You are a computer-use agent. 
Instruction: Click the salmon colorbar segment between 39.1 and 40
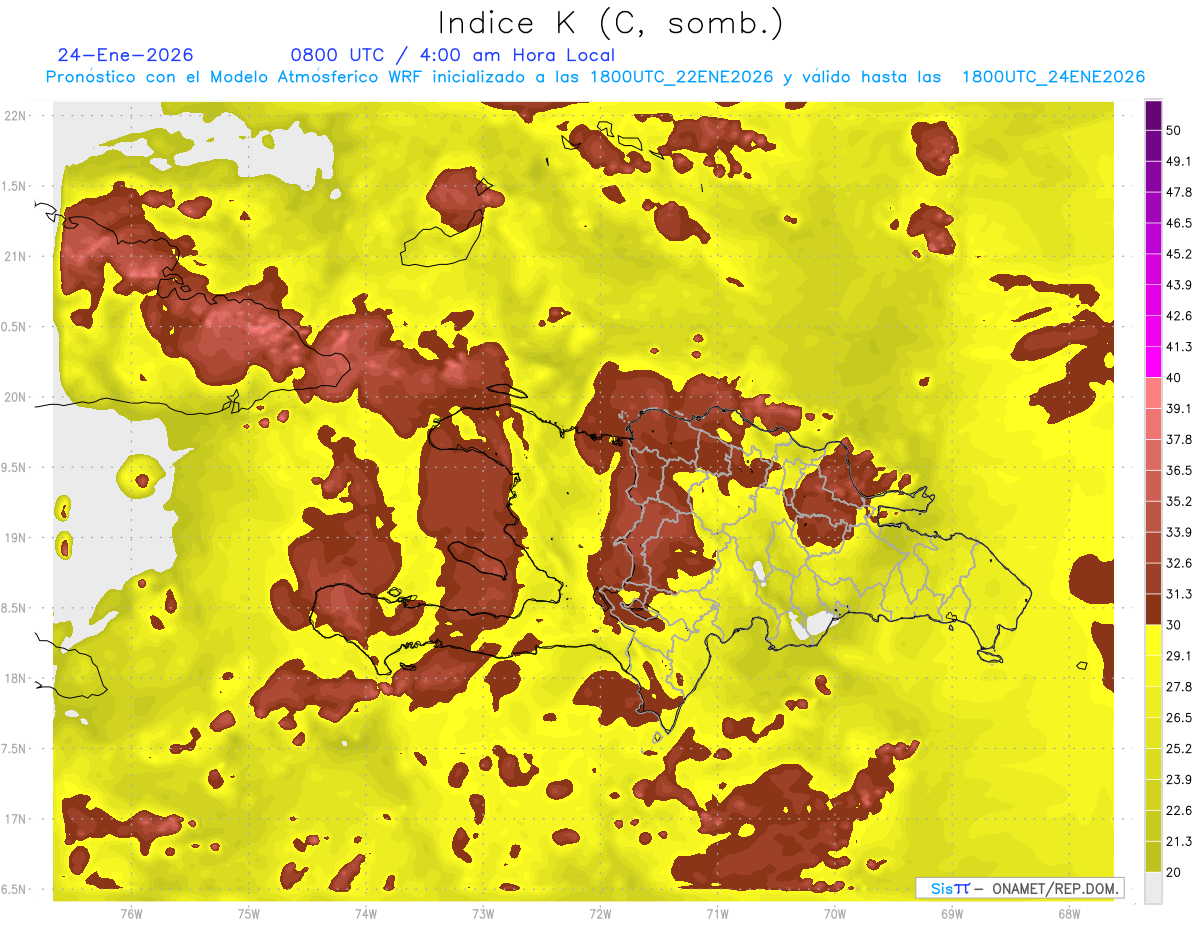[x=1153, y=393]
